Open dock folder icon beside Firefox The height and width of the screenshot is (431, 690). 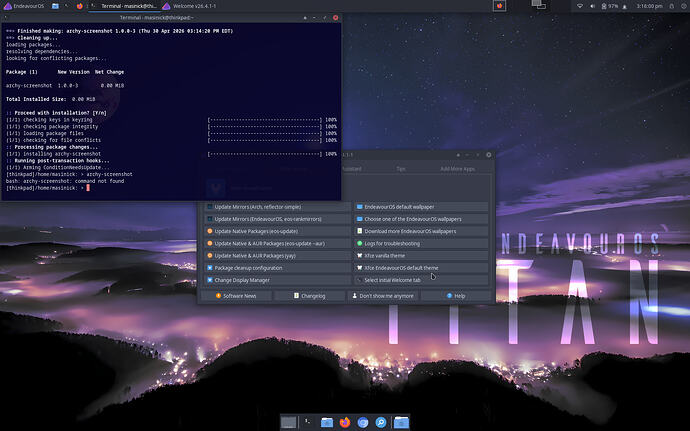[x=327, y=423]
